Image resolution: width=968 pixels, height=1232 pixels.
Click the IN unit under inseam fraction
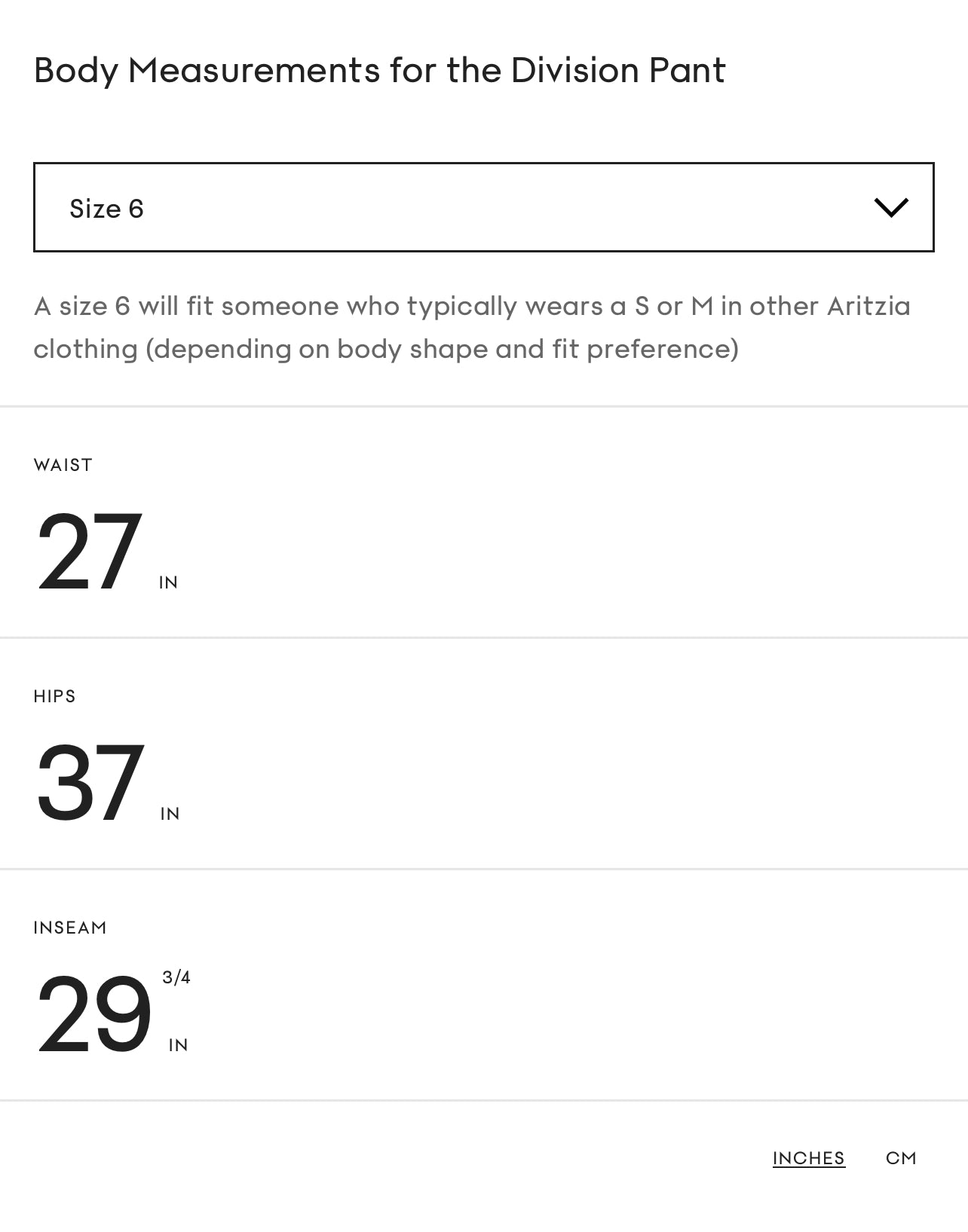179,1045
